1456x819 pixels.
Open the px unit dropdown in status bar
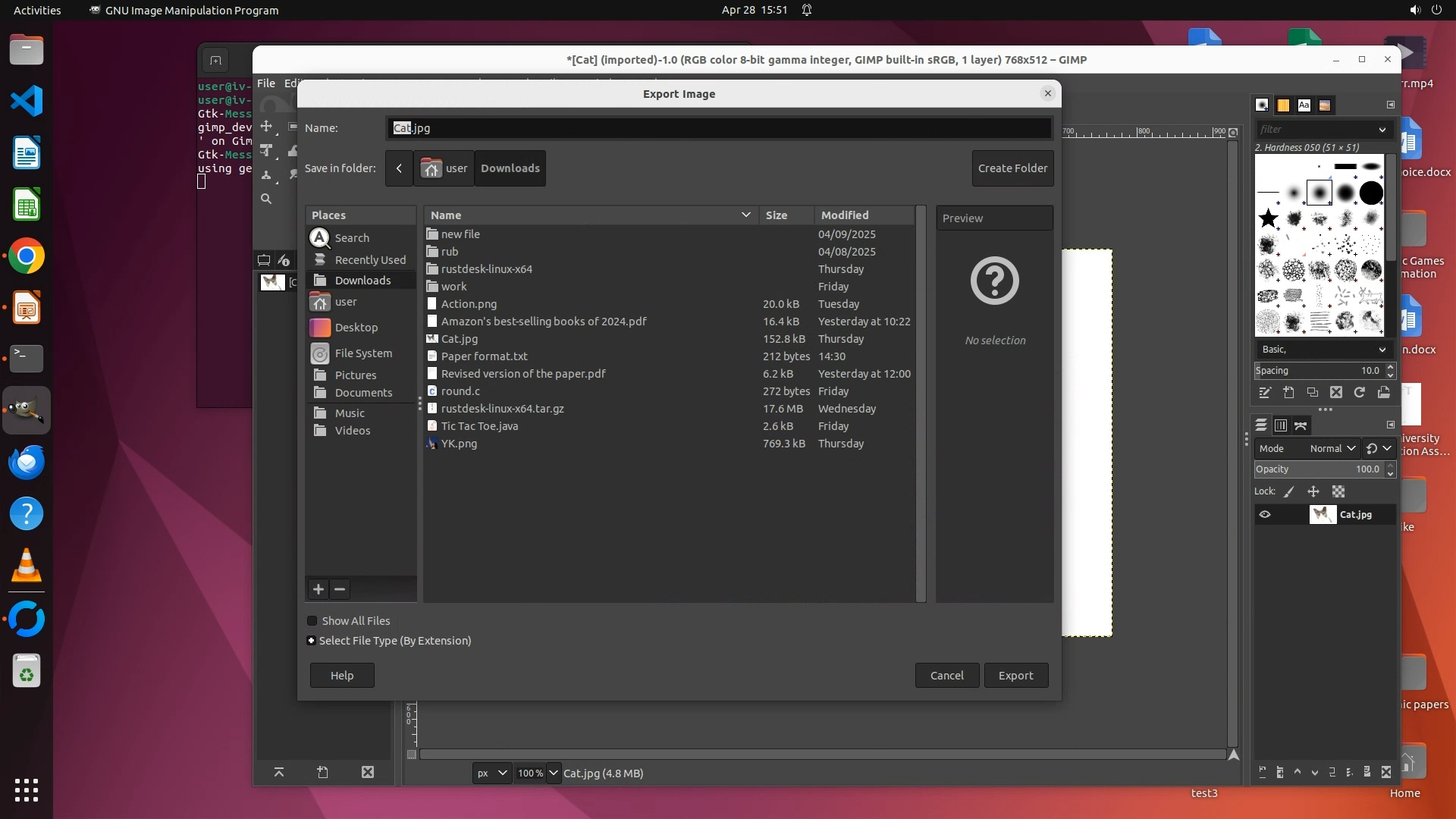click(x=491, y=773)
